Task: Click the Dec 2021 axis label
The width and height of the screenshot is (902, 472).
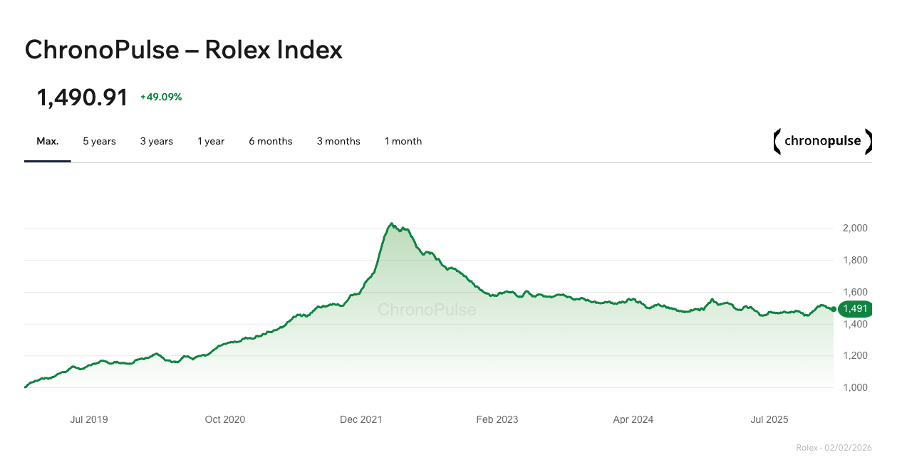Action: (361, 420)
